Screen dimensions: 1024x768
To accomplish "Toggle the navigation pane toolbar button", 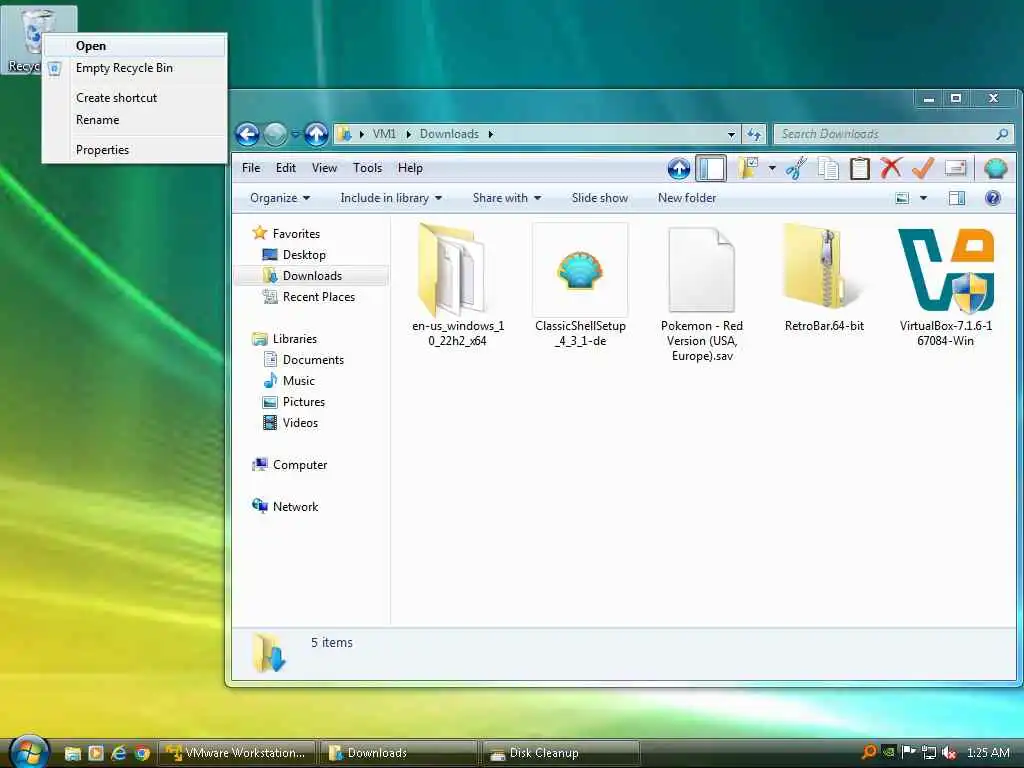I will (x=711, y=168).
